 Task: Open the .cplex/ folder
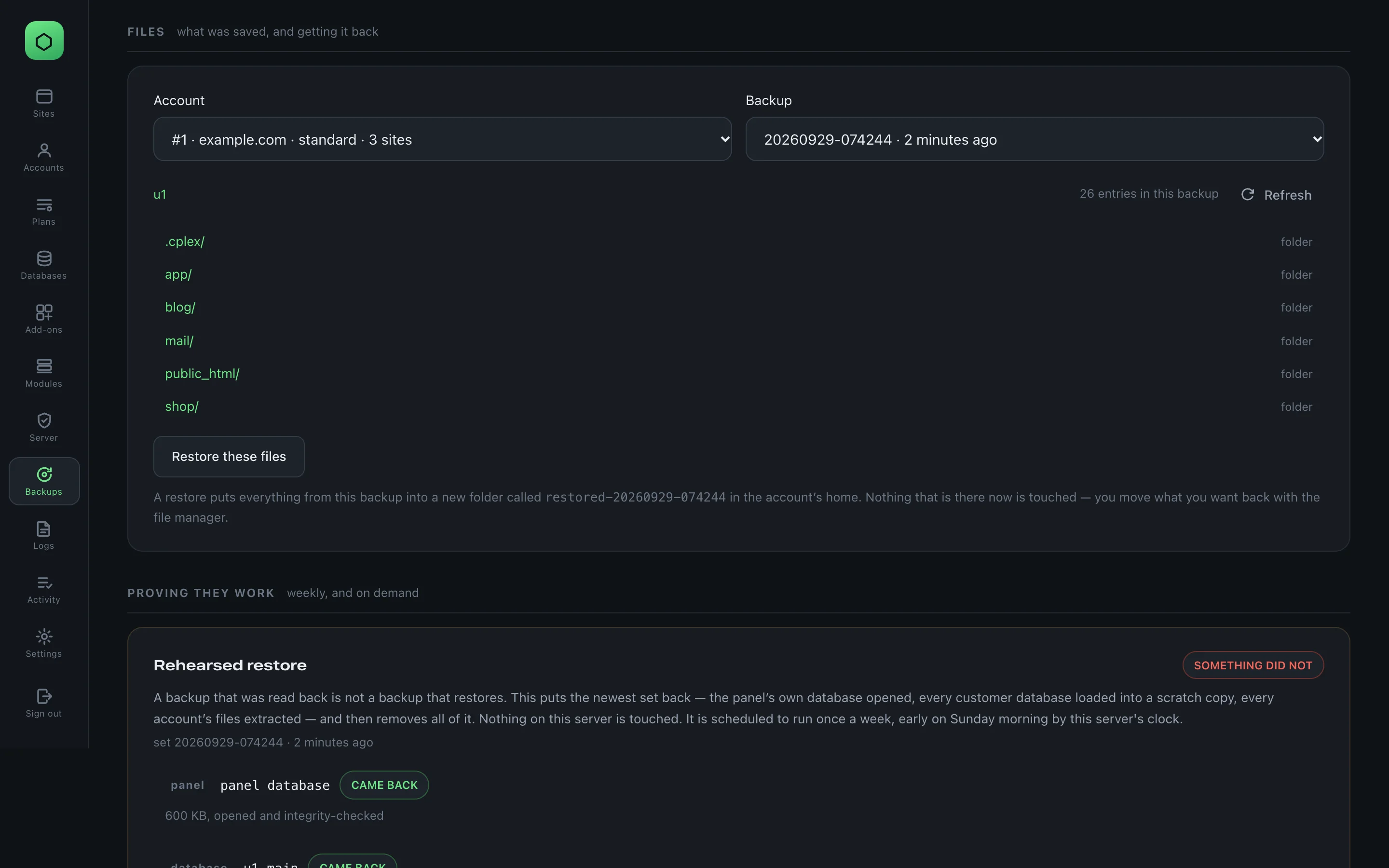[185, 242]
